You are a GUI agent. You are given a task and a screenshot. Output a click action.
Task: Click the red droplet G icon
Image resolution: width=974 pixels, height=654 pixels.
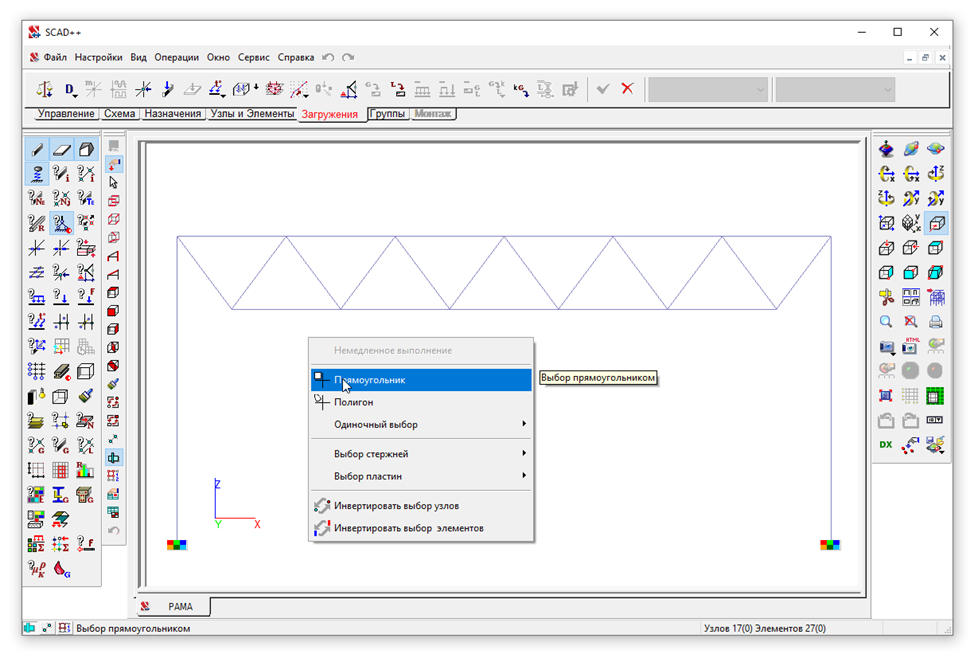pyautogui.click(x=61, y=568)
